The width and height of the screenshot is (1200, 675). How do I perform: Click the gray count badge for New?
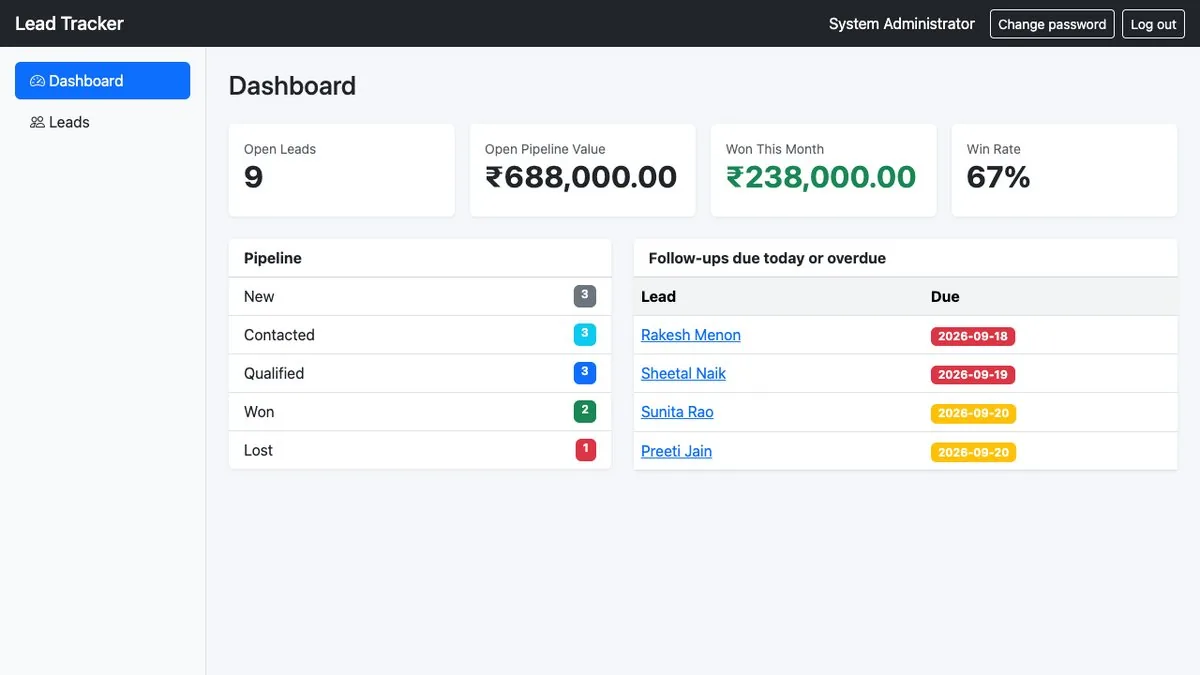[585, 296]
